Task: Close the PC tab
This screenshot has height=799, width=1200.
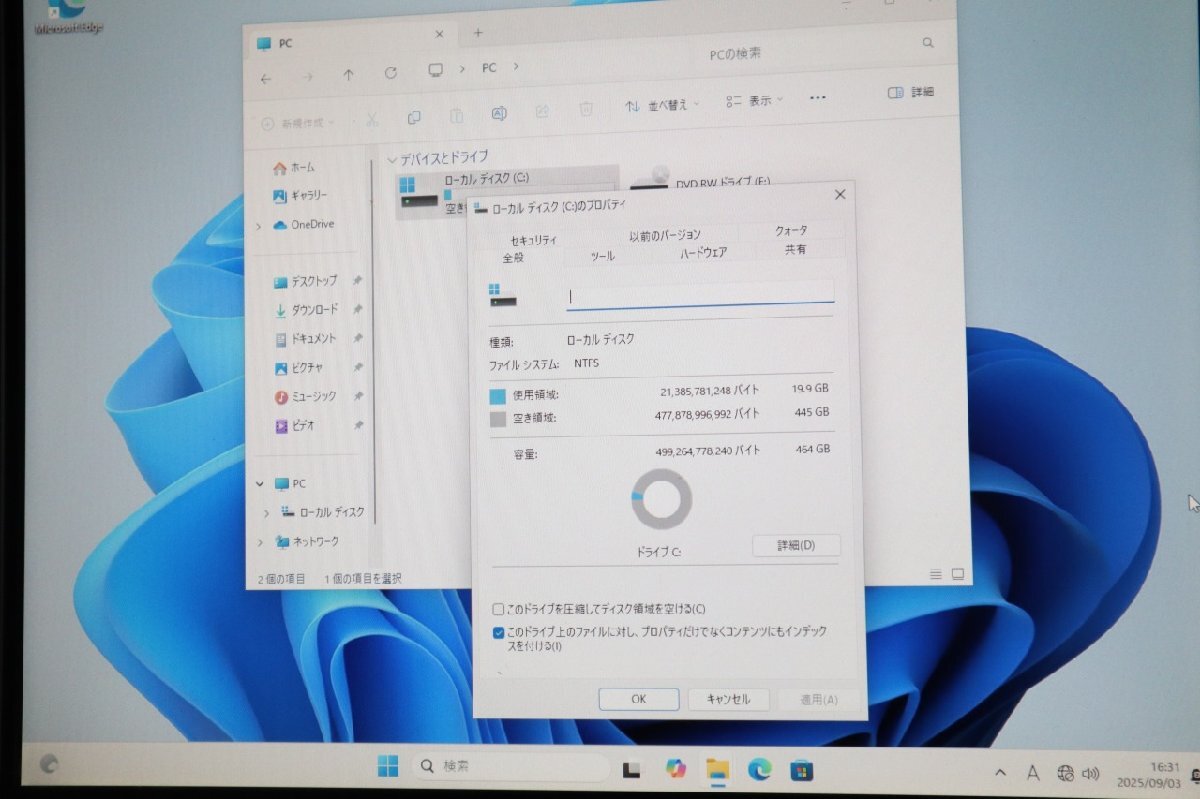Action: [439, 35]
